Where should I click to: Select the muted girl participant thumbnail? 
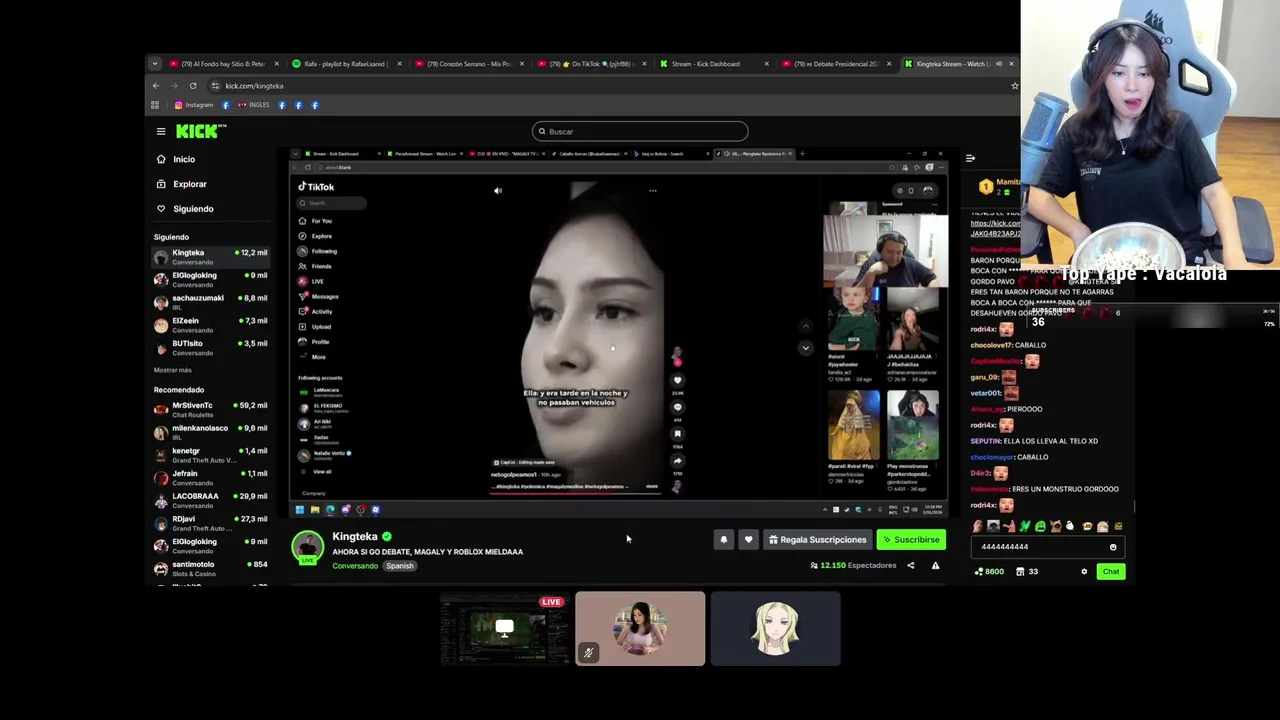coord(640,629)
